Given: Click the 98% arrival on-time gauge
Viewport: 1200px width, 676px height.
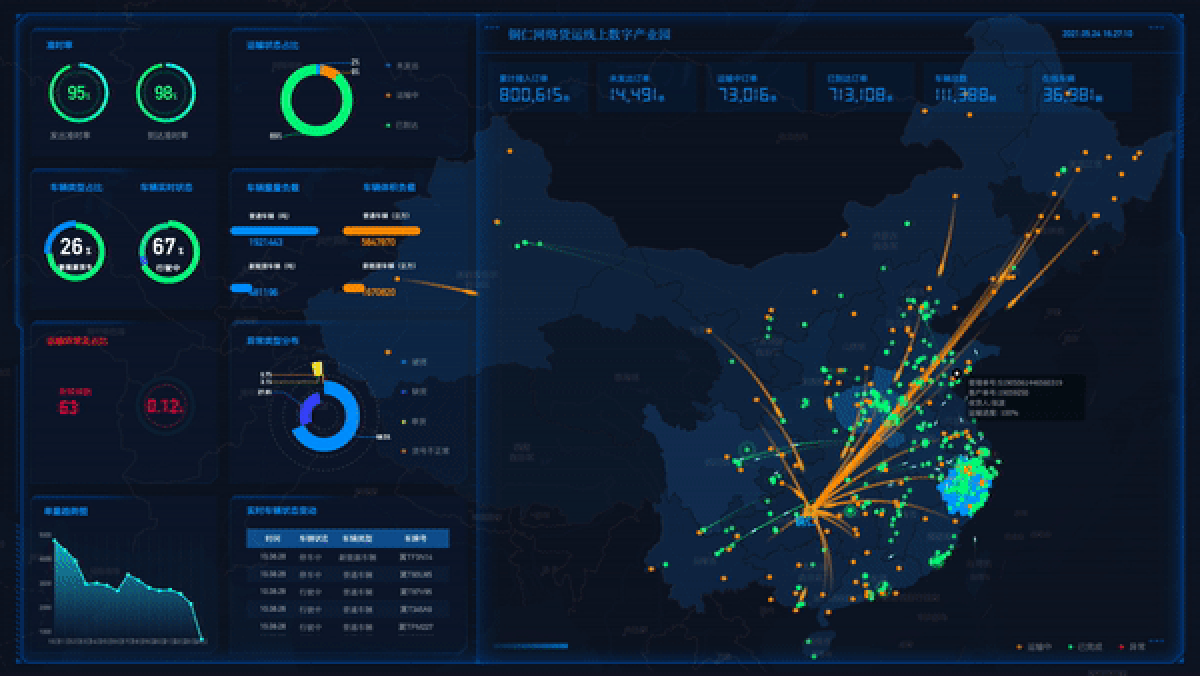Looking at the screenshot, I should click(165, 93).
